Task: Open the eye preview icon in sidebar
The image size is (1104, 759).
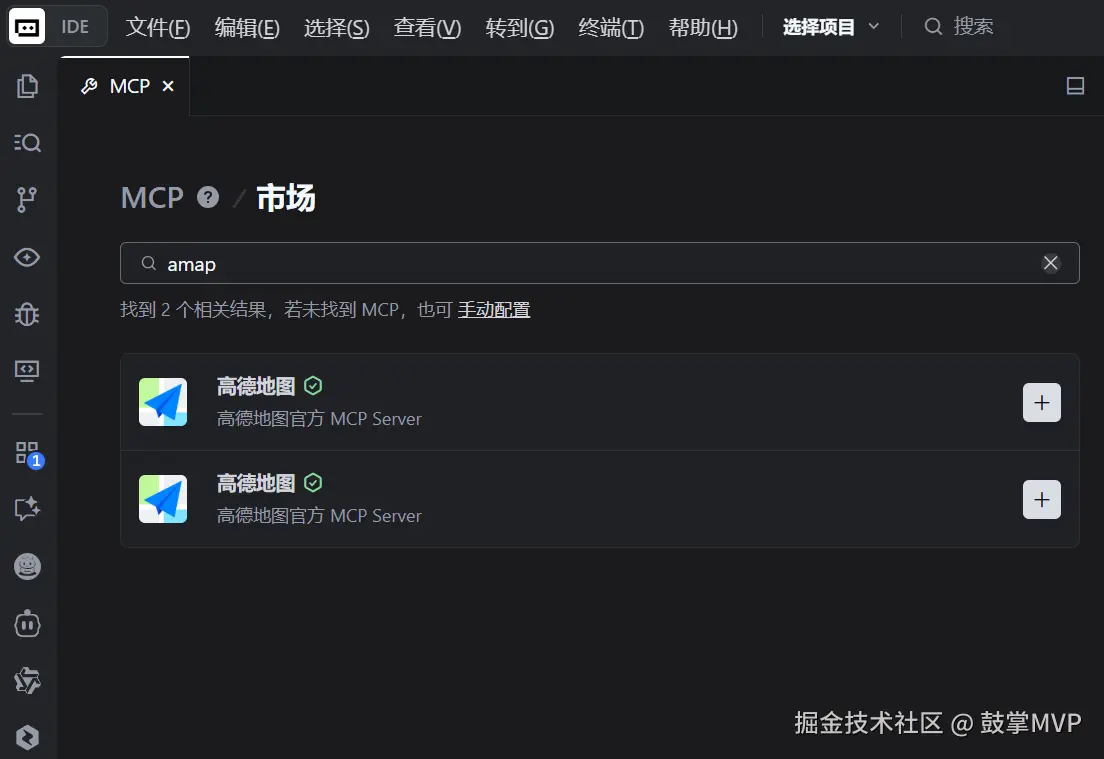Action: (27, 257)
